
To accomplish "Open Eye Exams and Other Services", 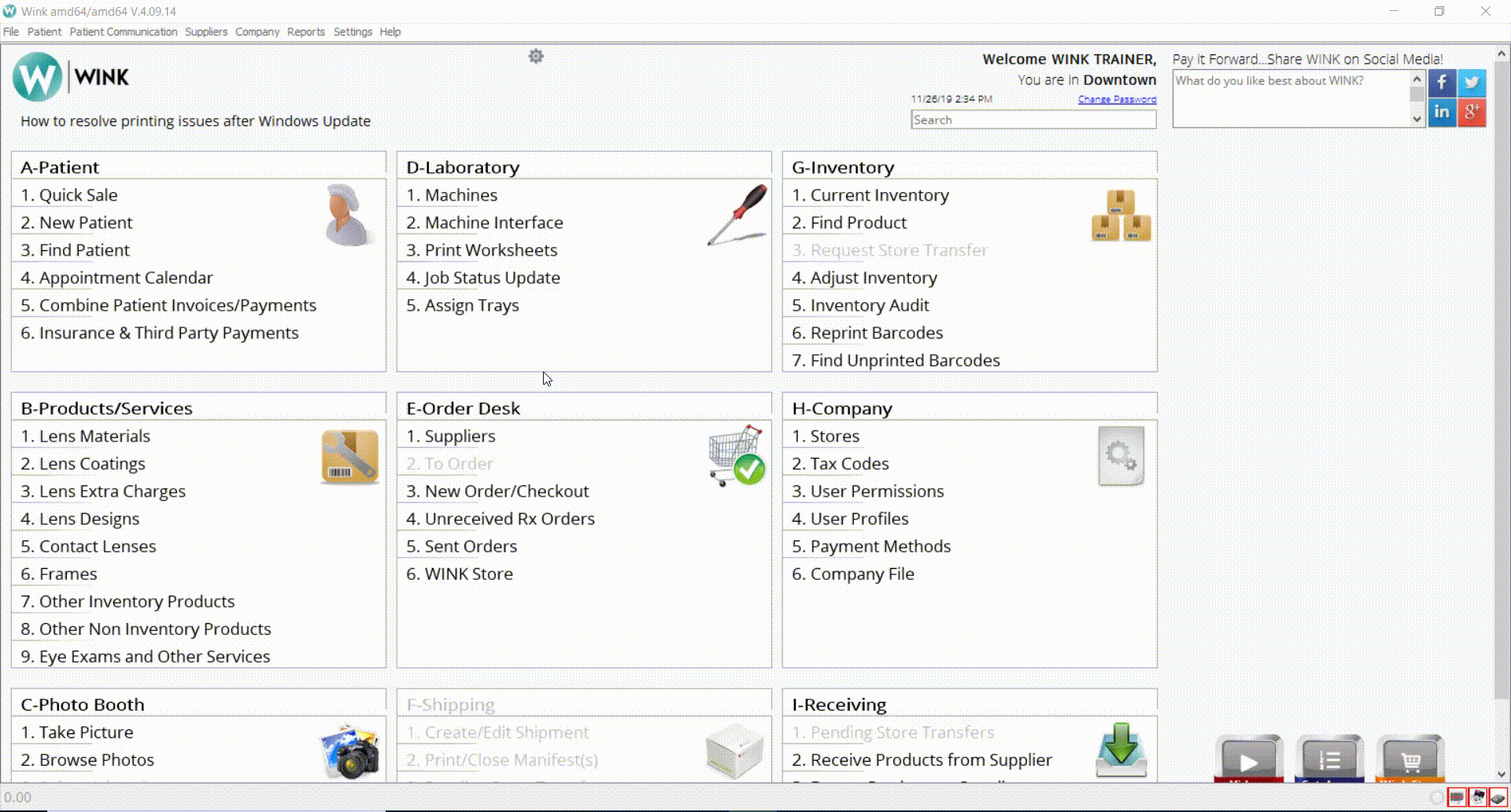I will pos(146,656).
